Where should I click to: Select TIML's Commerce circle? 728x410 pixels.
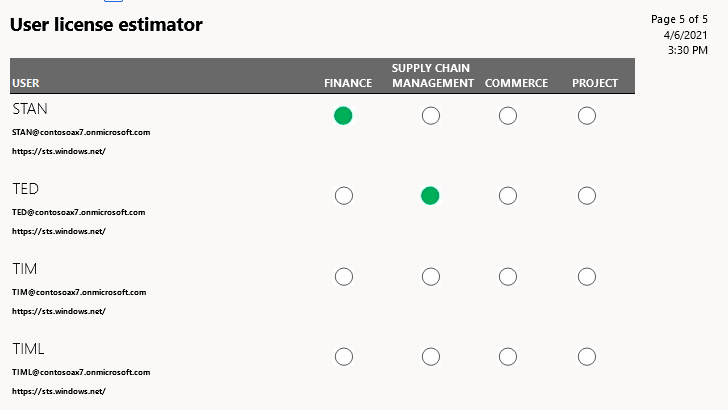508,357
